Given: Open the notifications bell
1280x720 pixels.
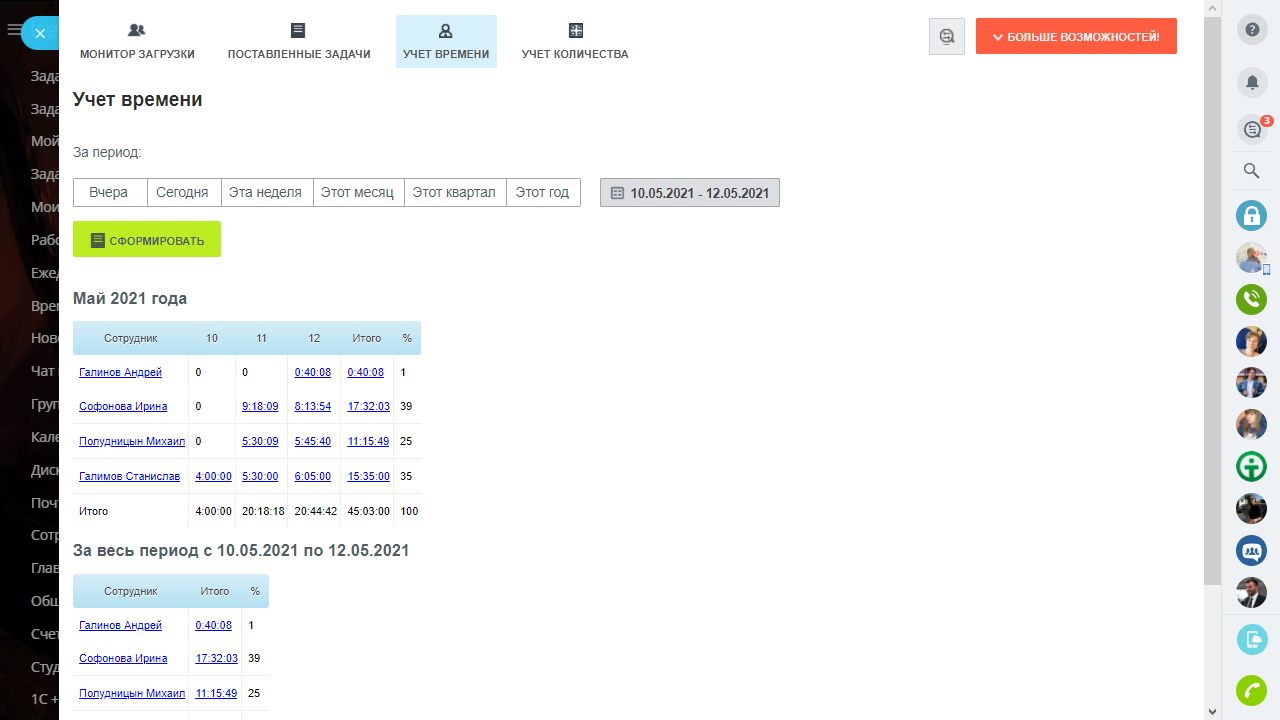Looking at the screenshot, I should 1251,82.
